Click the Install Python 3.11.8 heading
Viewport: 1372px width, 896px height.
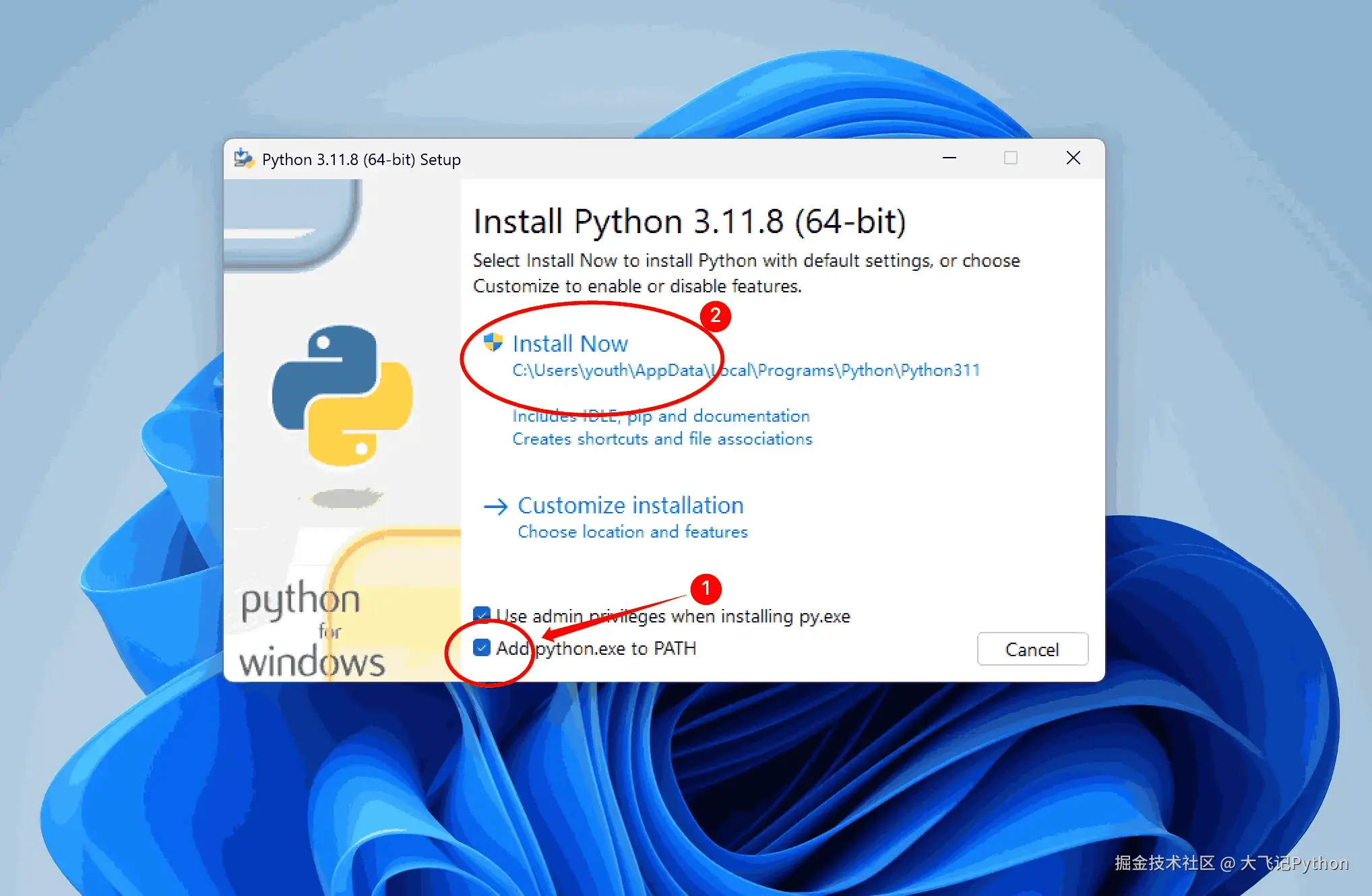point(689,222)
